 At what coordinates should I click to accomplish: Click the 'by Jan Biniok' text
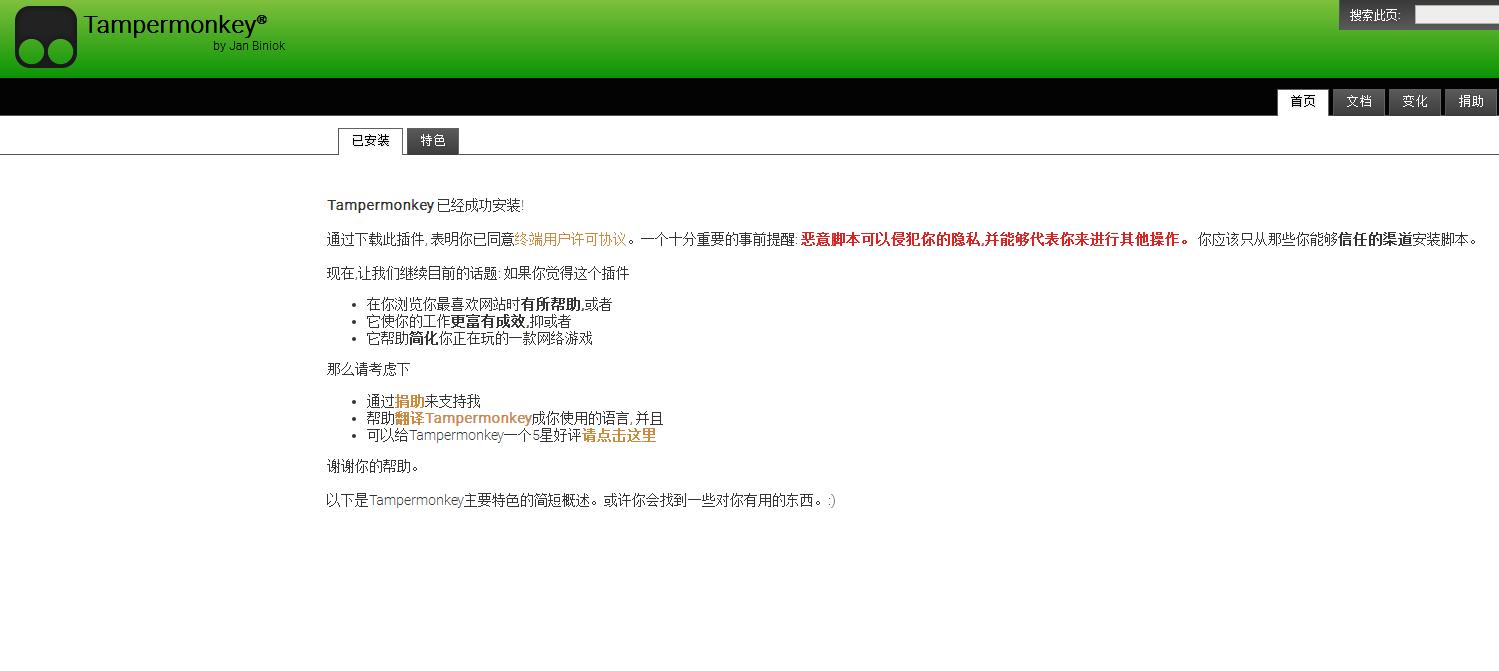click(x=249, y=46)
